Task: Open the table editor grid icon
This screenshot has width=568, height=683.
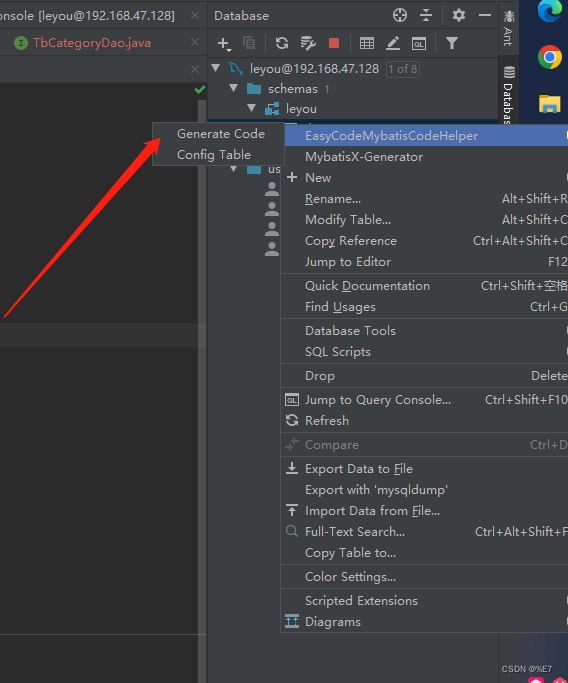Action: tap(367, 43)
